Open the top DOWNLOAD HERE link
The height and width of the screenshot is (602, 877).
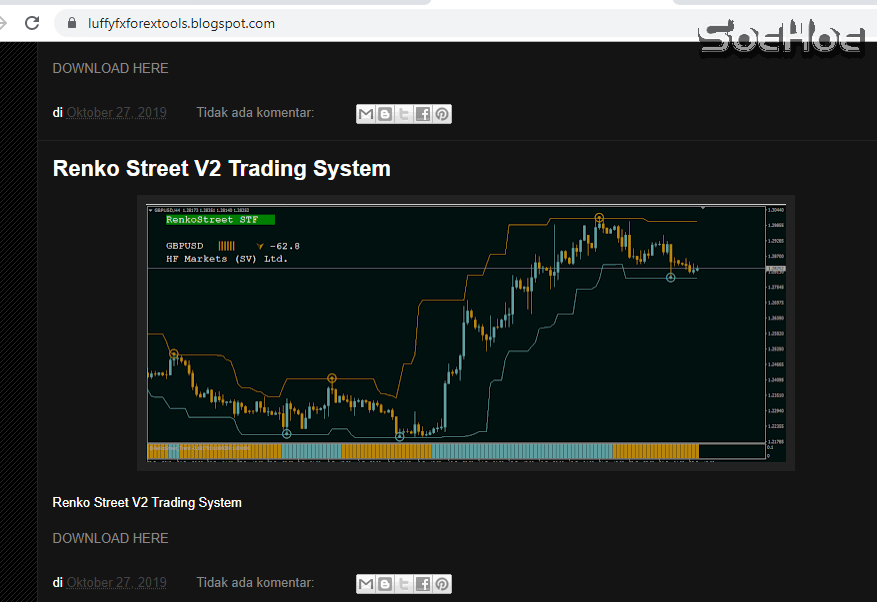(110, 68)
